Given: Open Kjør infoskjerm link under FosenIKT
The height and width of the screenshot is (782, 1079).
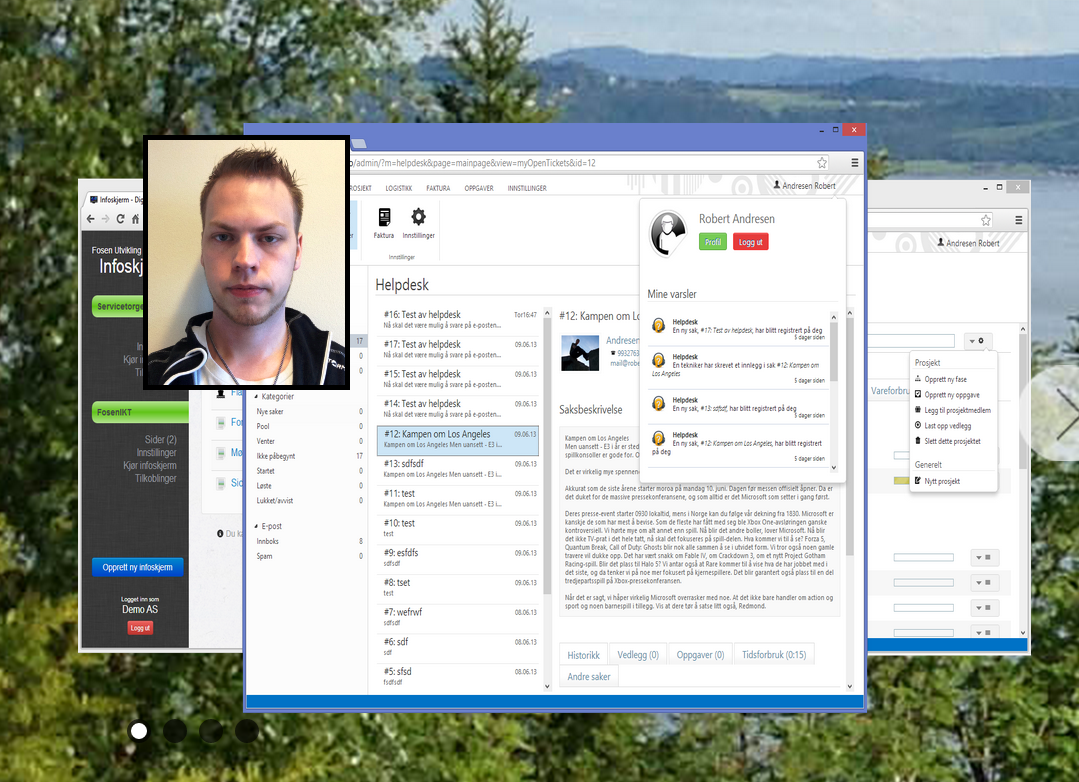Looking at the screenshot, I should coord(149,465).
